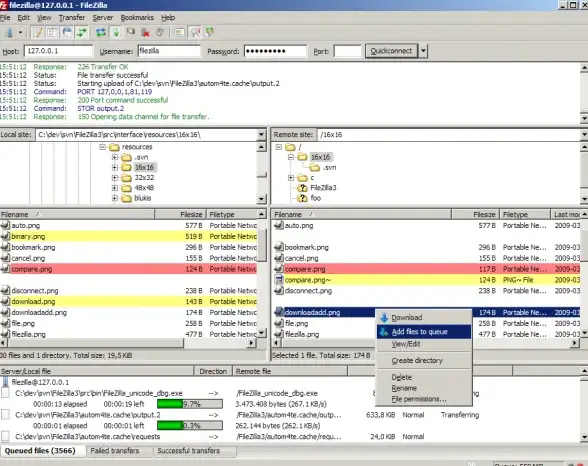Image resolution: width=588 pixels, height=466 pixels.
Task: Switch to the Failed transfers tab
Action: click(x=115, y=451)
